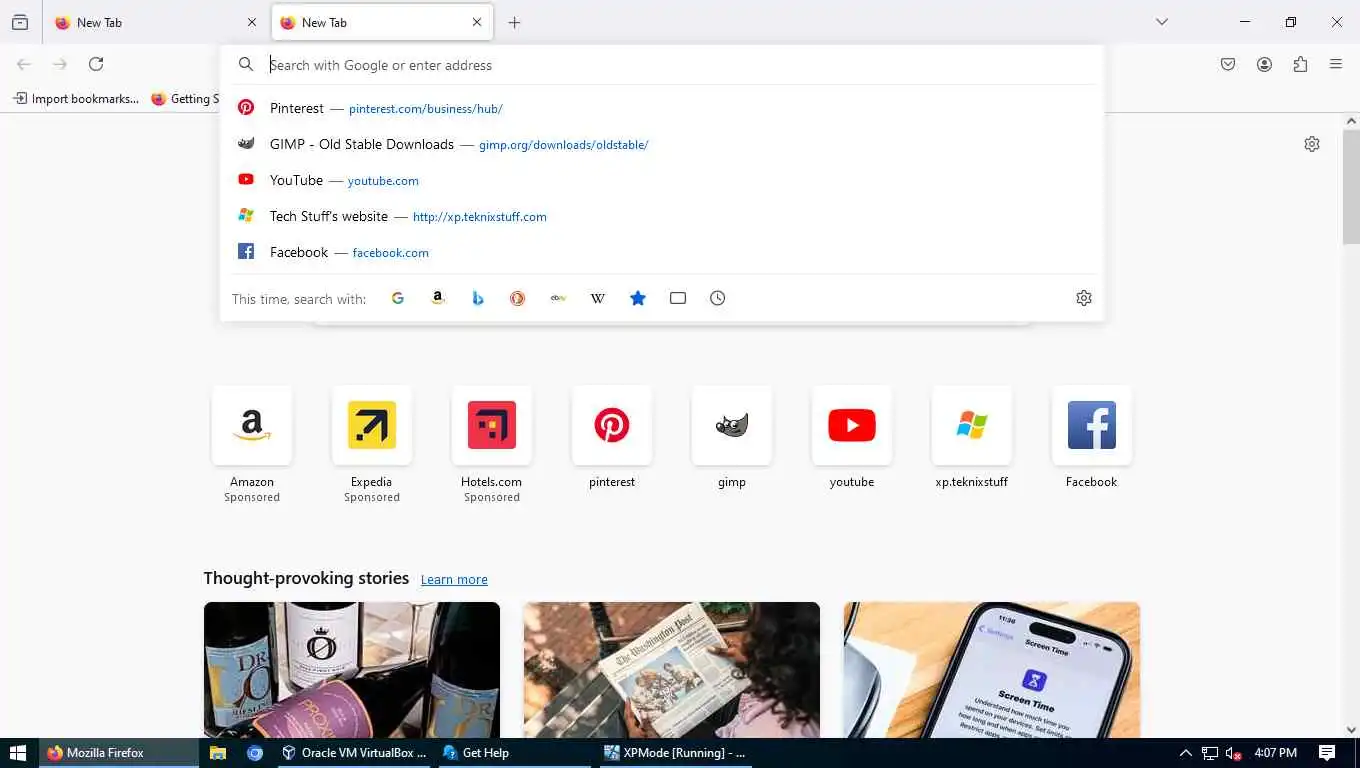Search this time with Amazon
The width and height of the screenshot is (1360, 768).
438,298
